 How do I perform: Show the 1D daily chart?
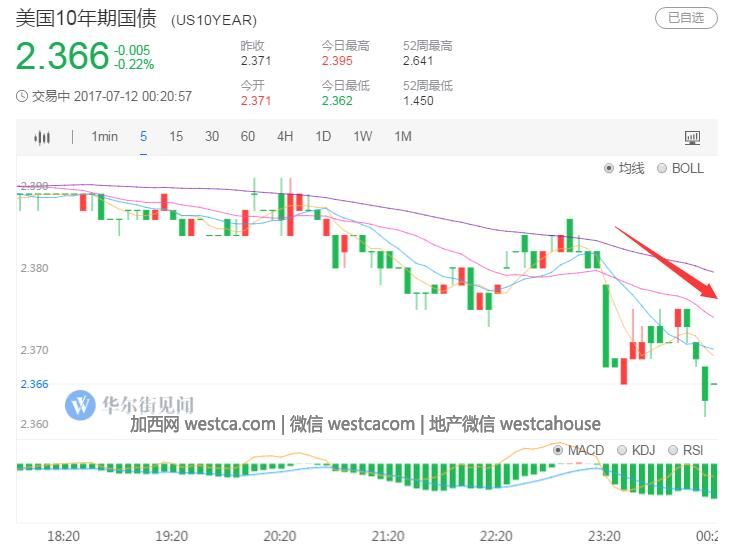323,137
